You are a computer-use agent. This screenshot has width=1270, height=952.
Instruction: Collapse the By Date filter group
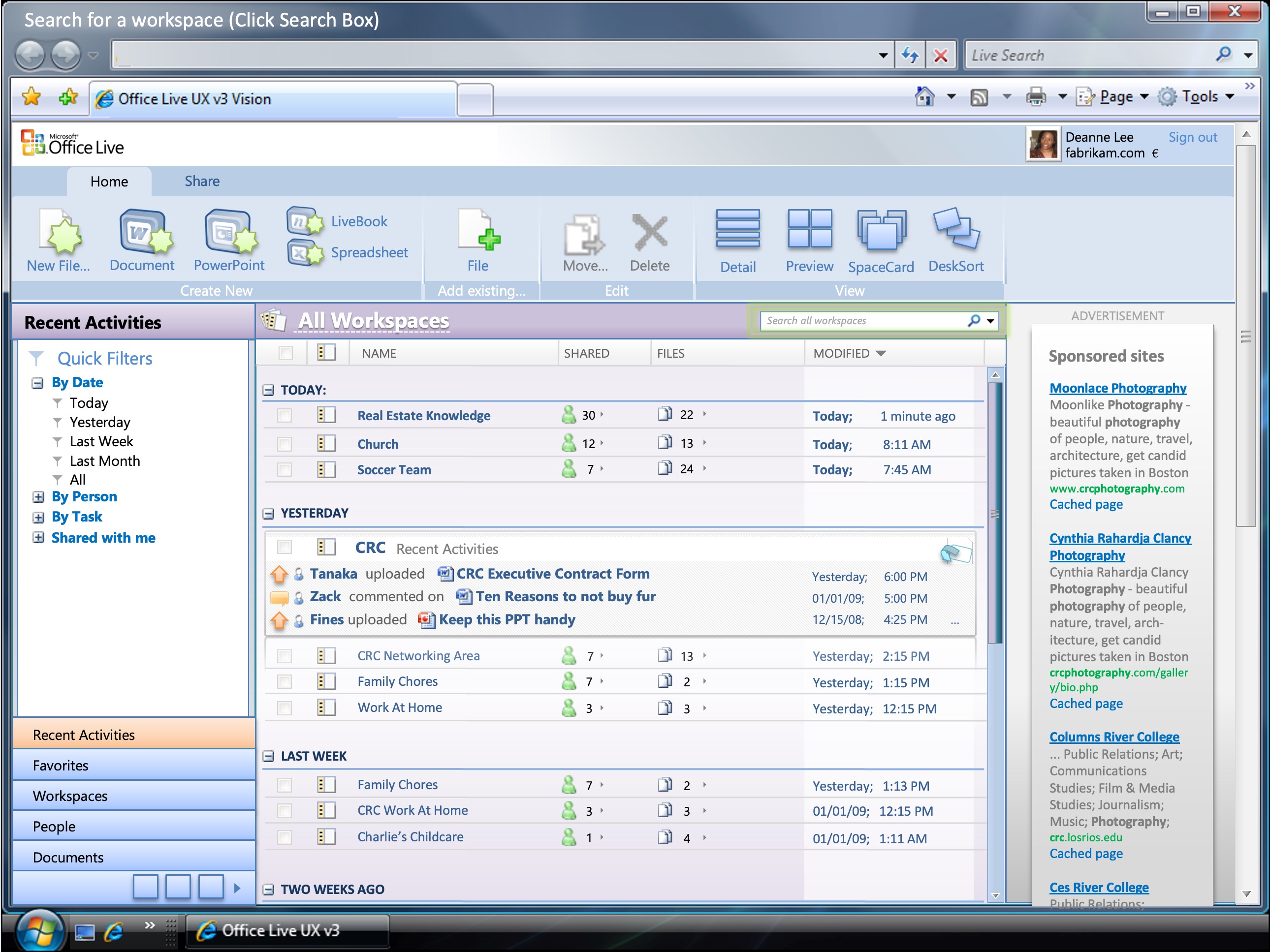pos(38,383)
